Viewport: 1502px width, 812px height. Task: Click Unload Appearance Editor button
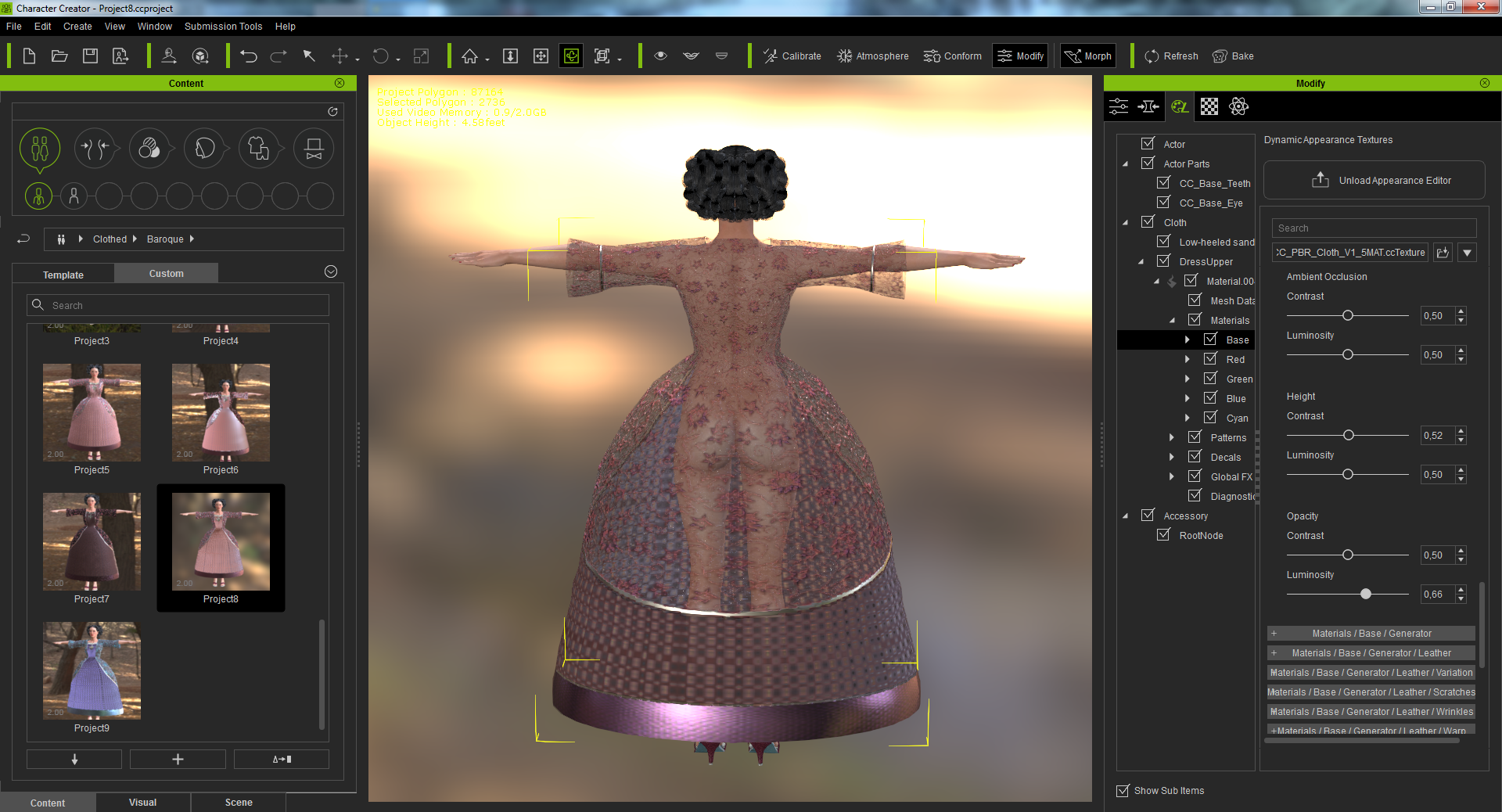(1374, 181)
